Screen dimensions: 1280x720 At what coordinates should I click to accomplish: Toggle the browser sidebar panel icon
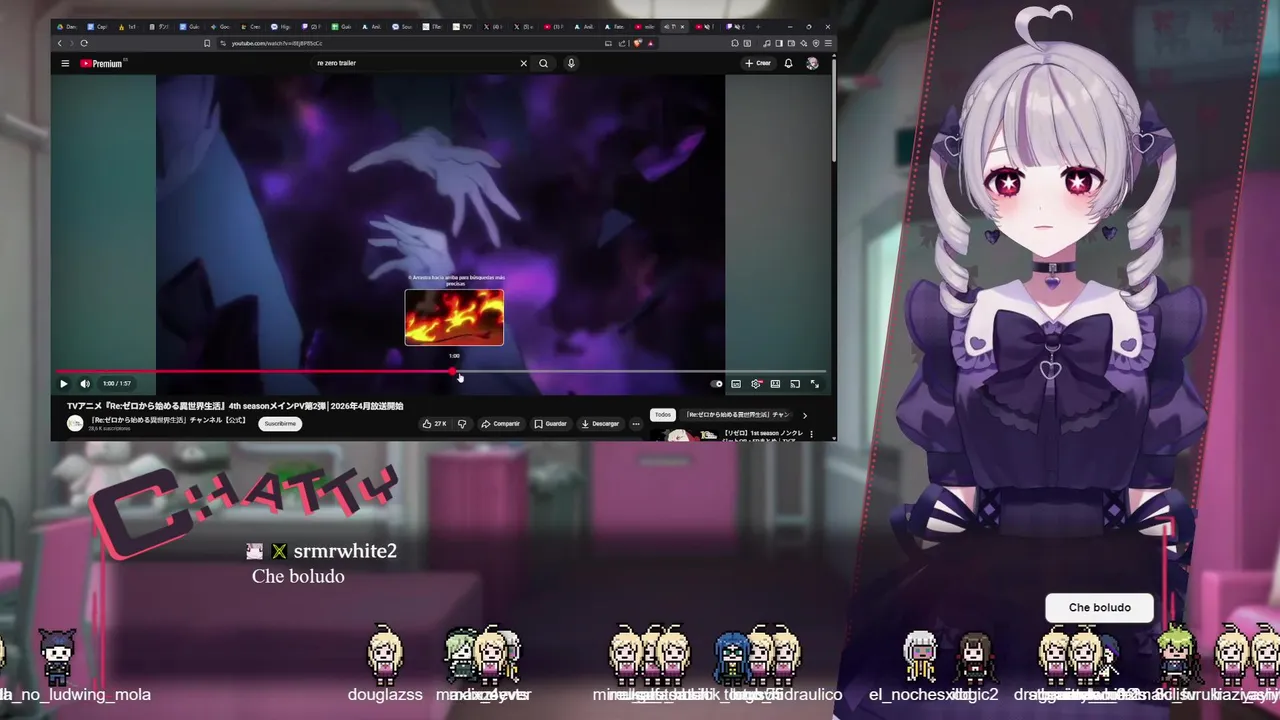tap(779, 43)
